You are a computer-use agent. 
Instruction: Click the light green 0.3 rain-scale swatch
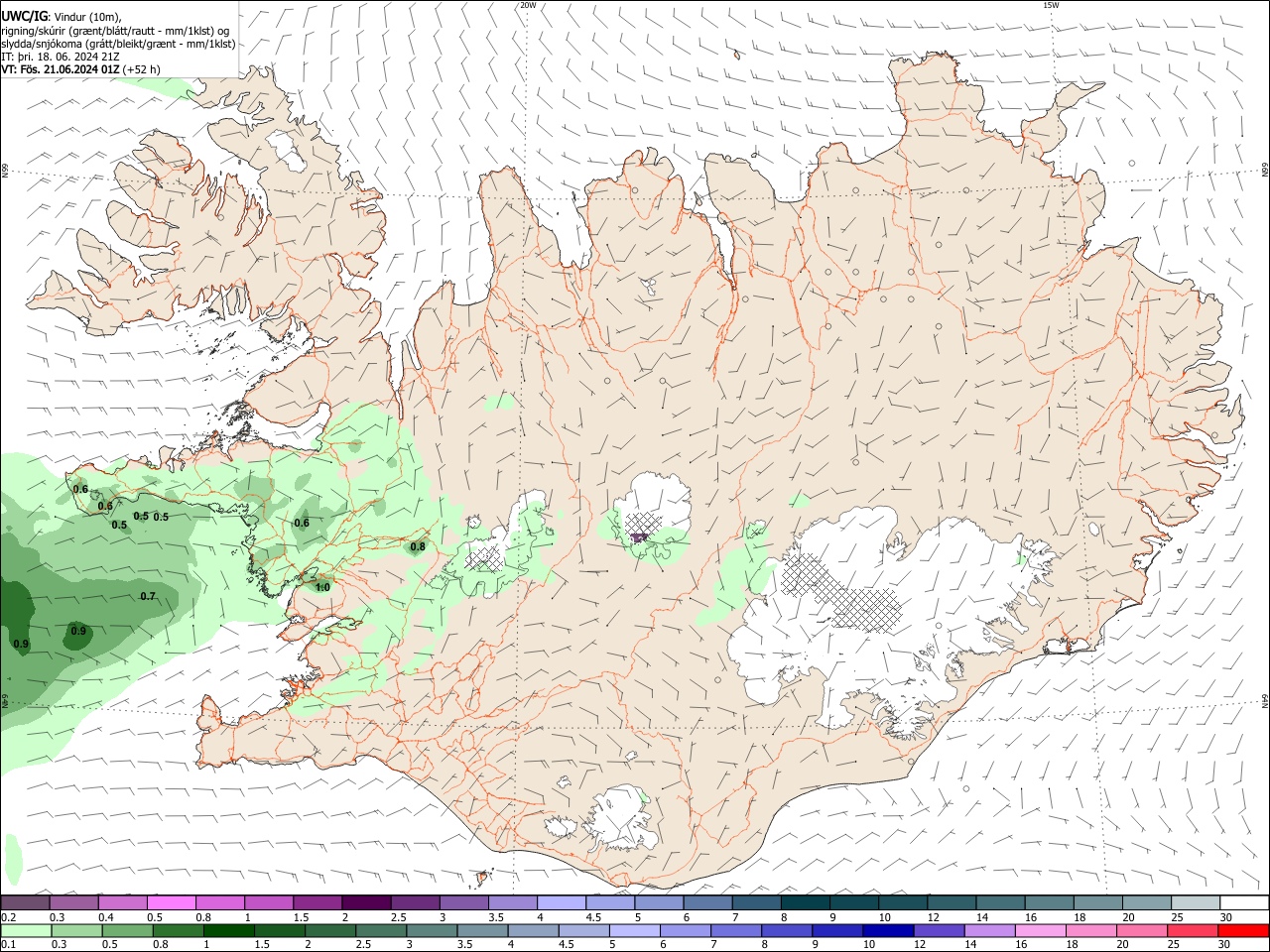coord(76,930)
